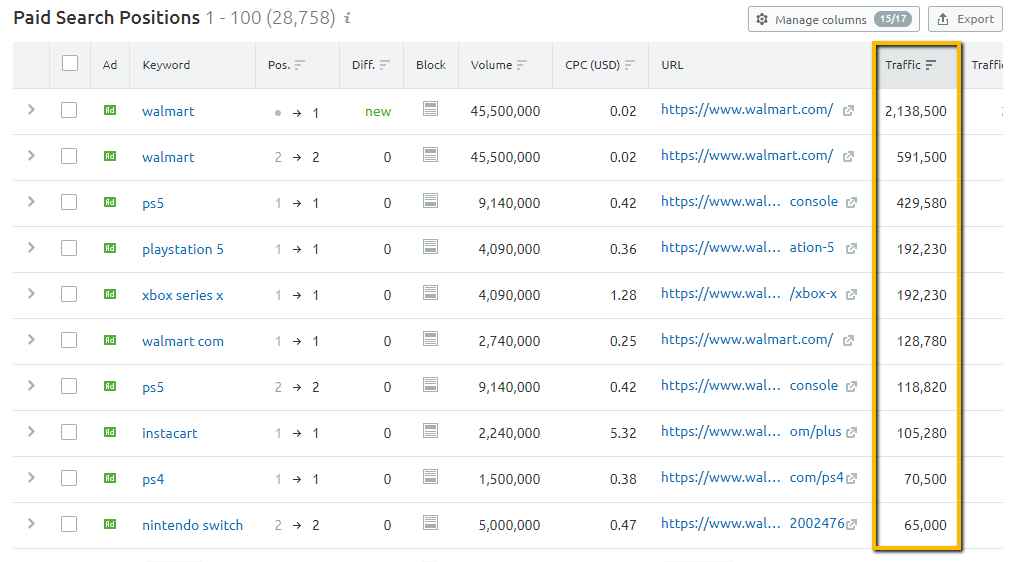Screen dimensions: 1028x562
Task: Click the Ad icon in the instacart row
Action: [x=109, y=432]
